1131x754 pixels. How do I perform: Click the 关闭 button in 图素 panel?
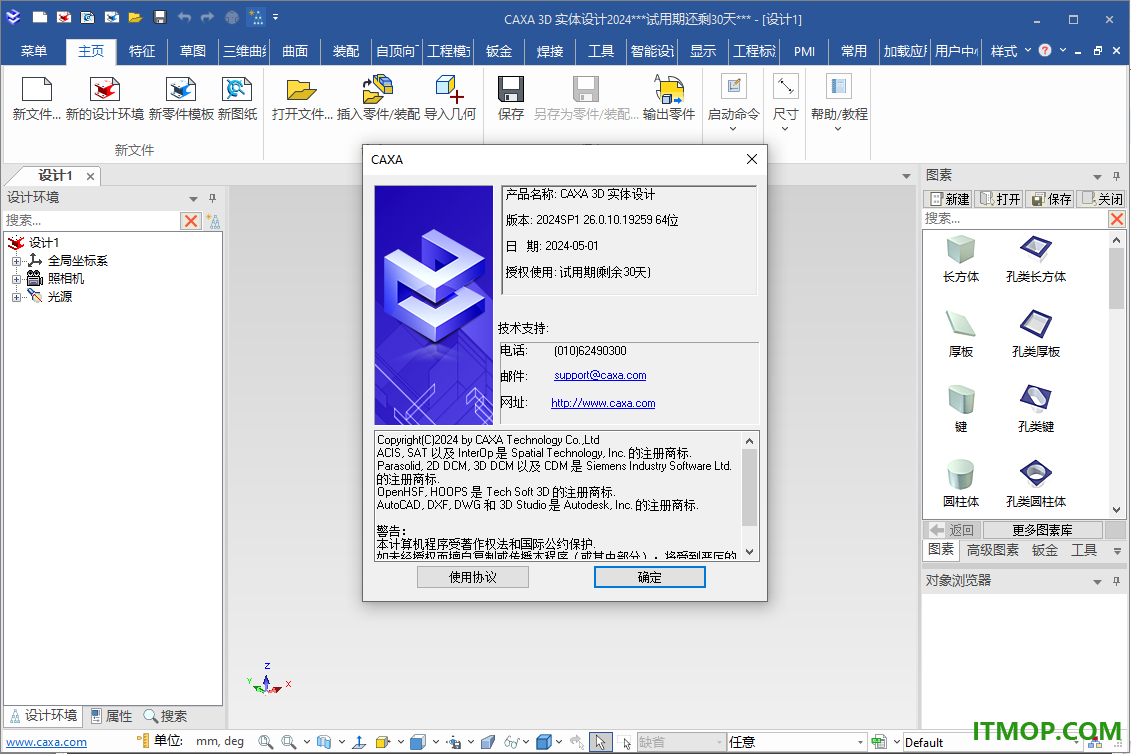tap(1102, 199)
